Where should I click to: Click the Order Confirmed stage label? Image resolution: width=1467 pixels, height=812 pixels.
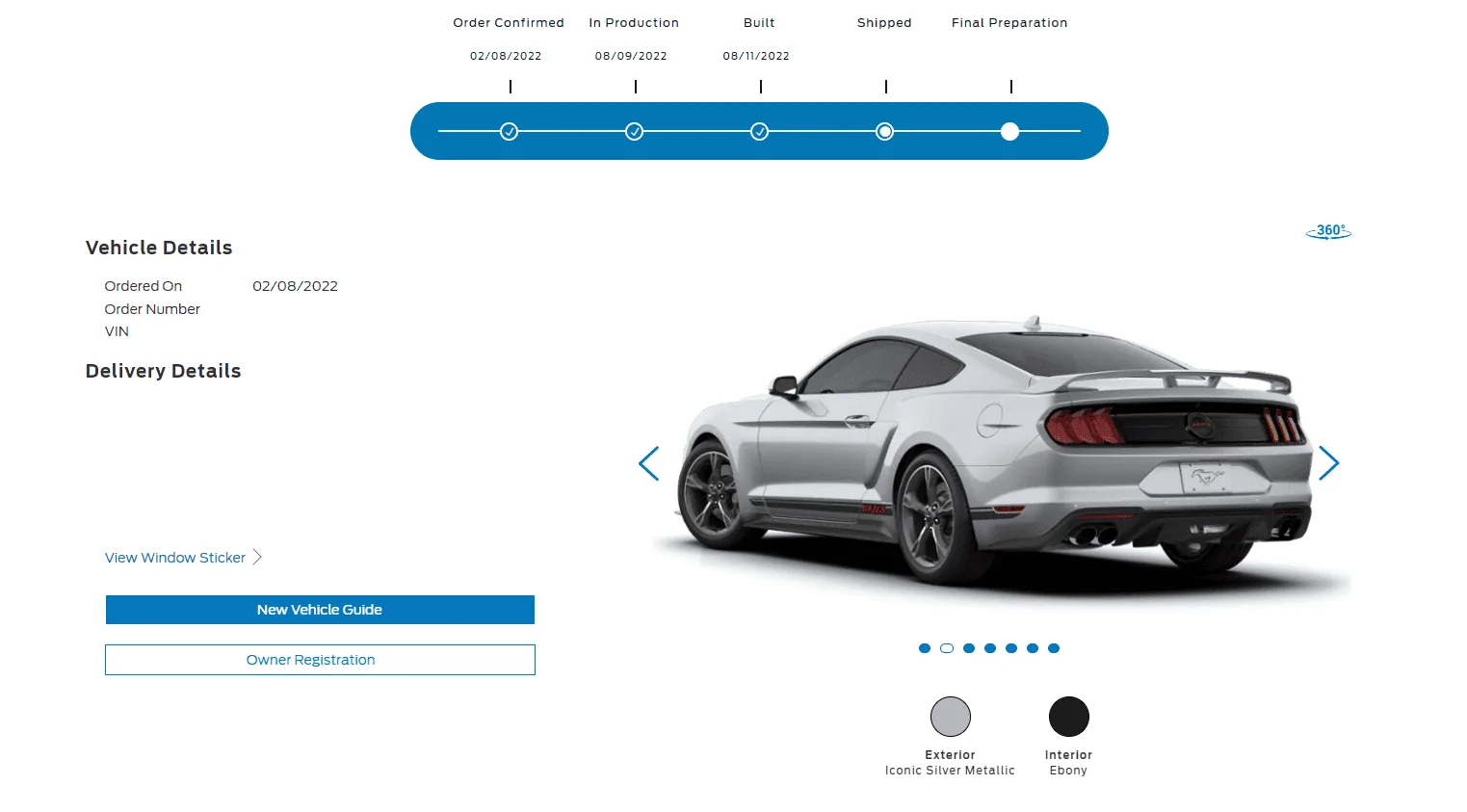[509, 23]
